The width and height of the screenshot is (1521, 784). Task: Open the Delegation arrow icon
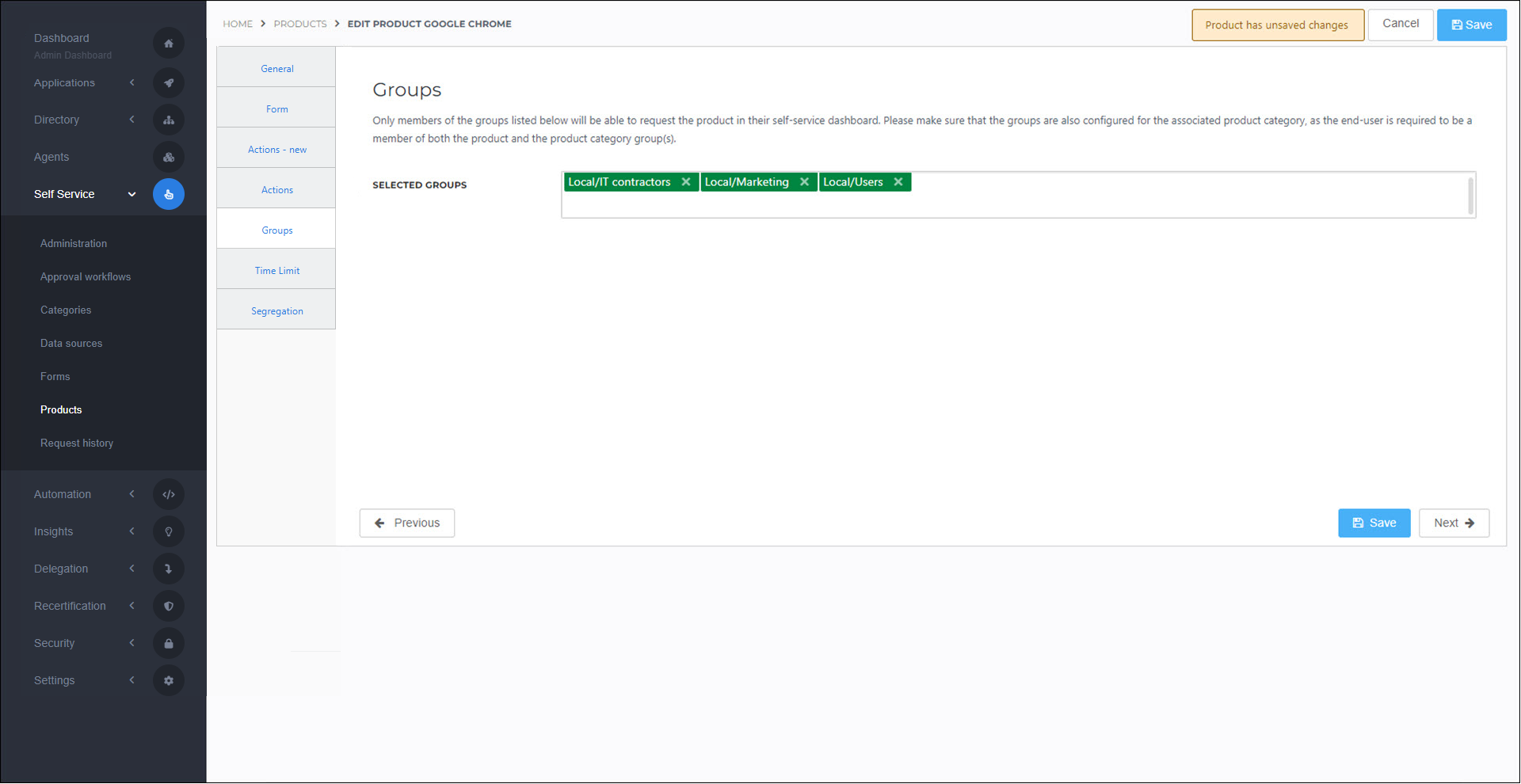pyautogui.click(x=169, y=568)
